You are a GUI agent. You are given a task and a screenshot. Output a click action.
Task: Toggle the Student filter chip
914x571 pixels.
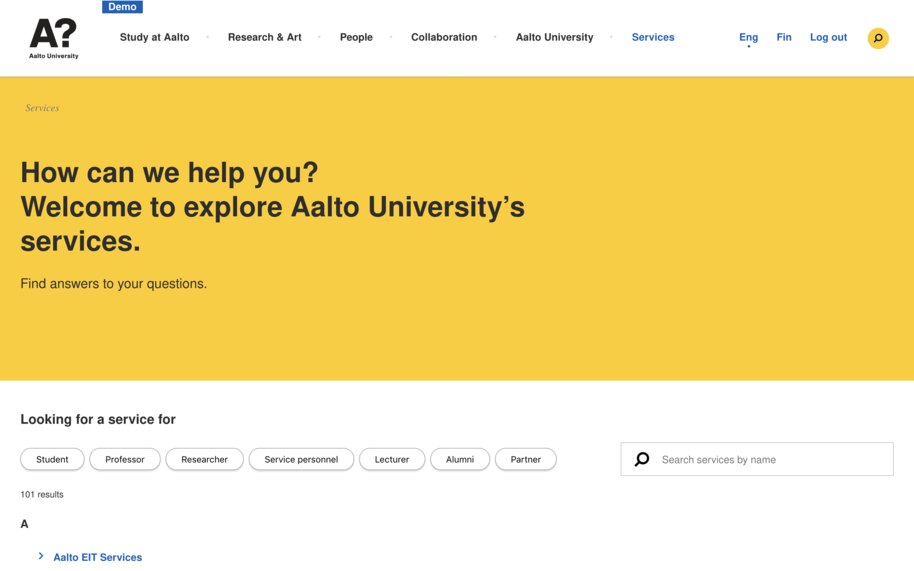point(52,459)
